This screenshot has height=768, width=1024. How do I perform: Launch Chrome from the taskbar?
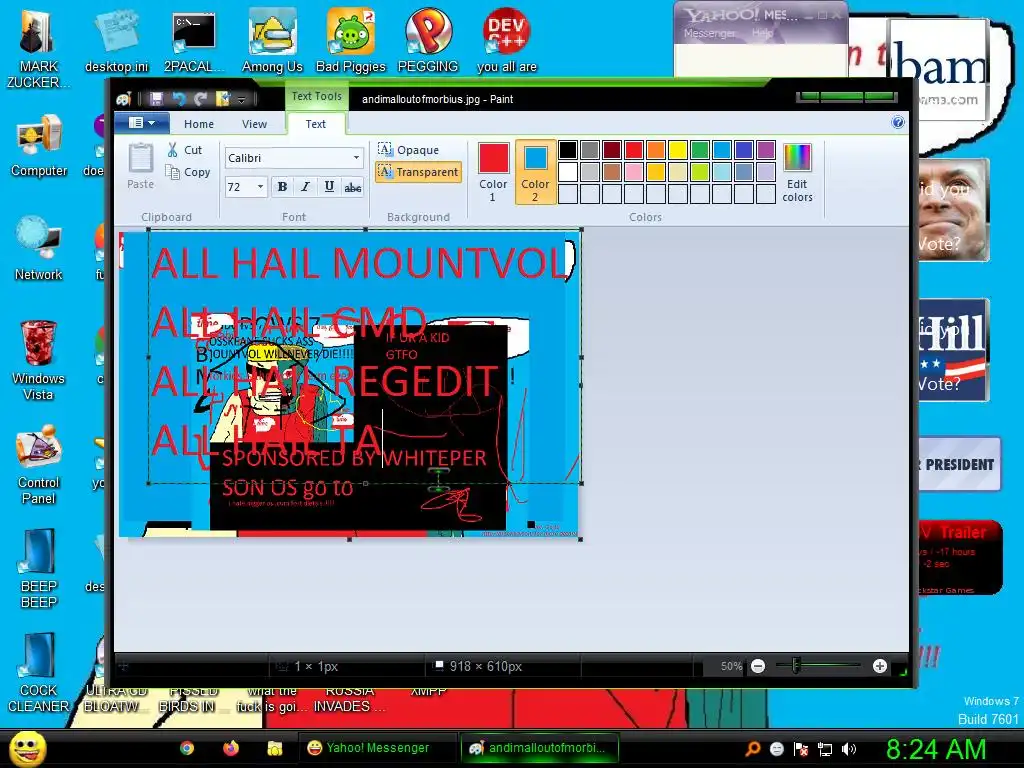coord(187,748)
